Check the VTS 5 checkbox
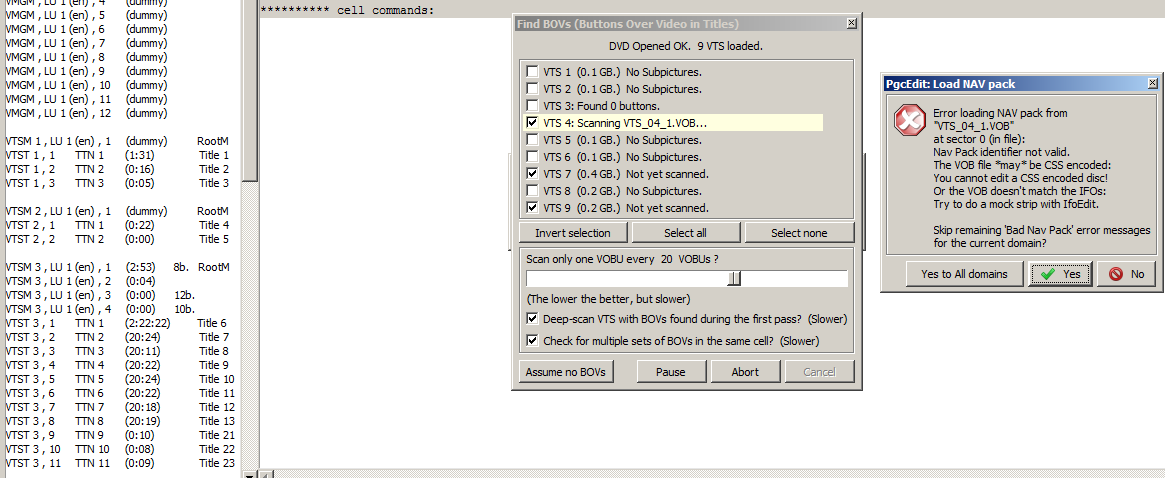The image size is (1165, 478). point(532,140)
